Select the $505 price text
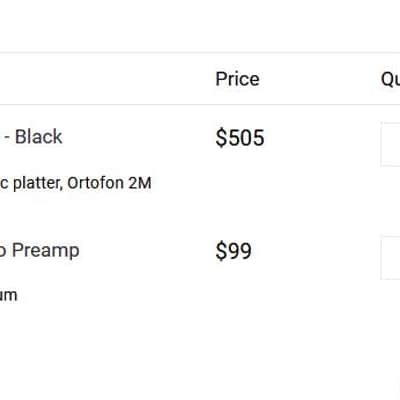Screen dimensions: 400x400 [240, 138]
